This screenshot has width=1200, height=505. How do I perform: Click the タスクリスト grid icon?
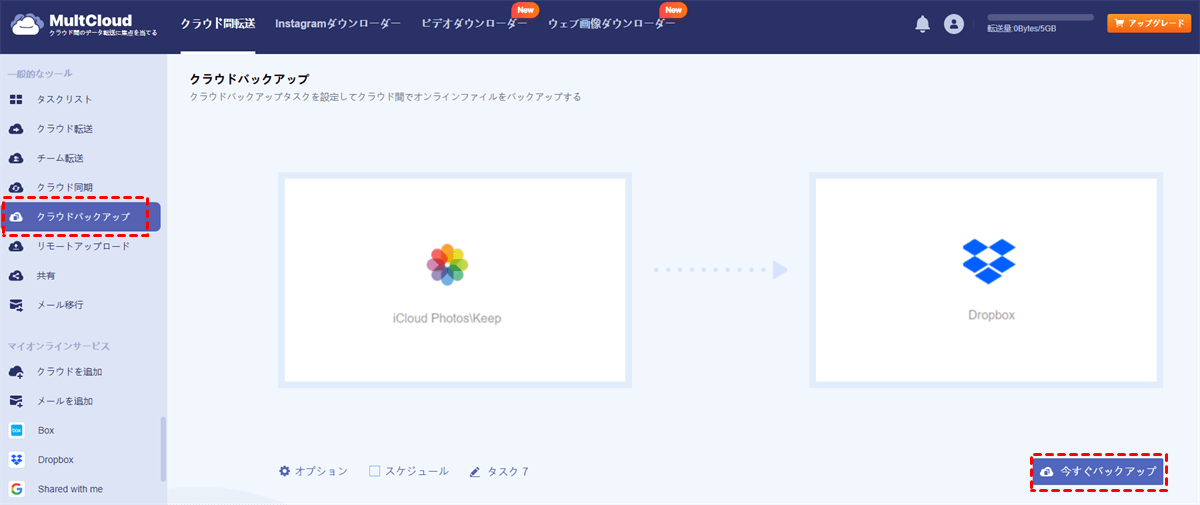(x=16, y=99)
